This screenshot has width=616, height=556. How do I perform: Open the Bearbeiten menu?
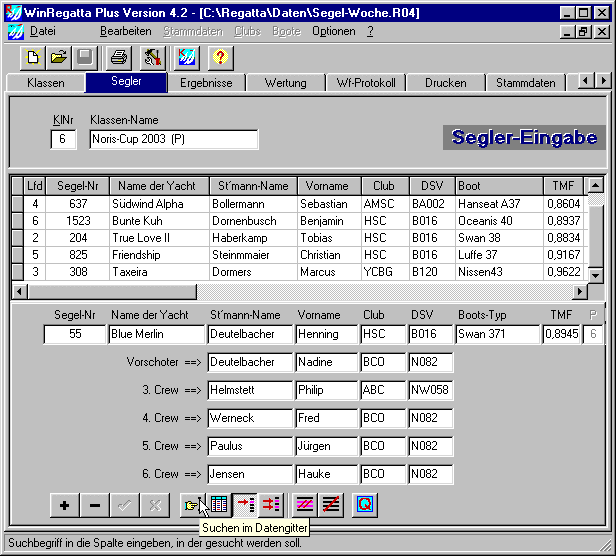click(x=125, y=31)
